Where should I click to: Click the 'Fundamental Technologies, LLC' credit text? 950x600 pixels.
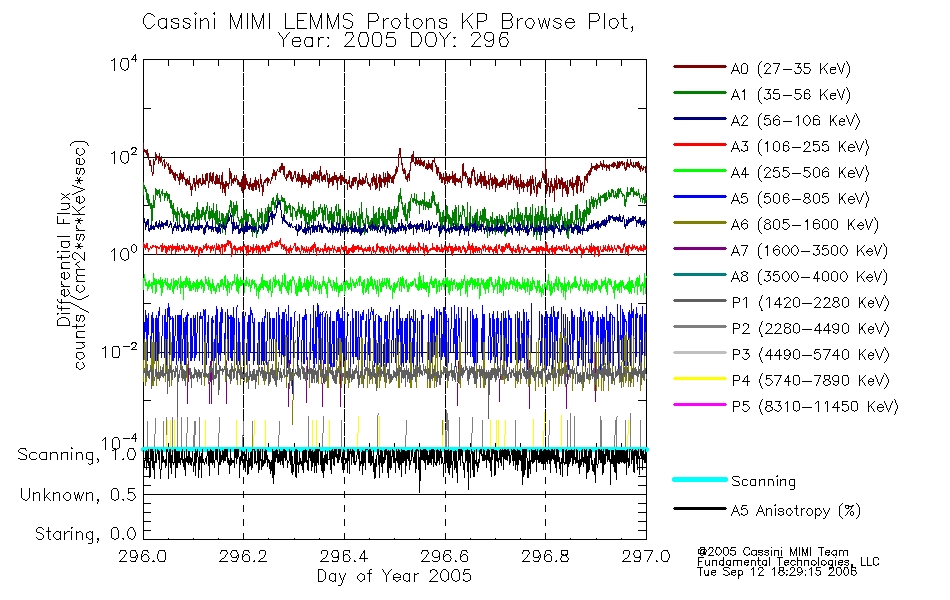pyautogui.click(x=788, y=562)
